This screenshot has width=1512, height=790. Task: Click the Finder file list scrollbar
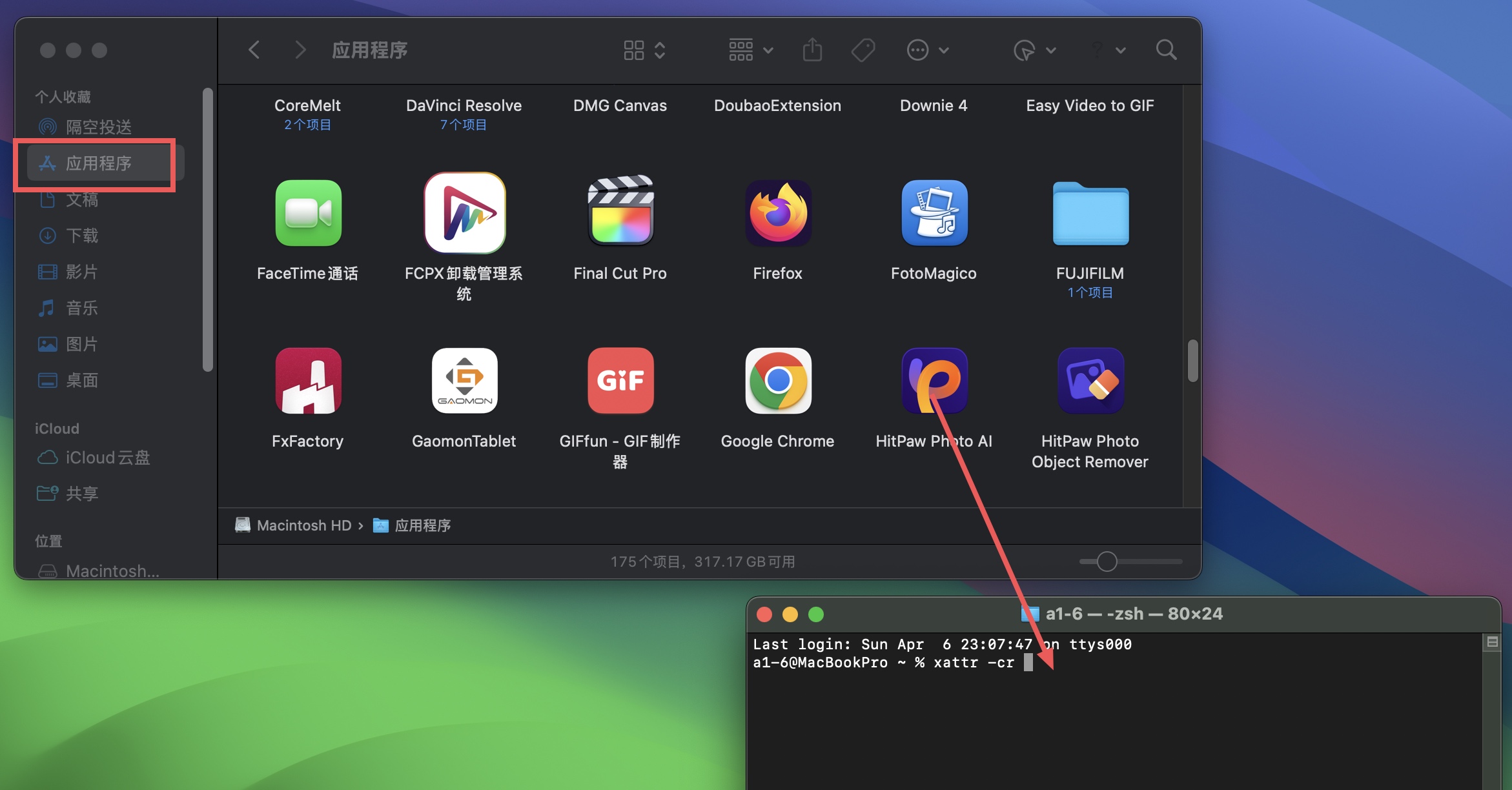click(x=1192, y=361)
